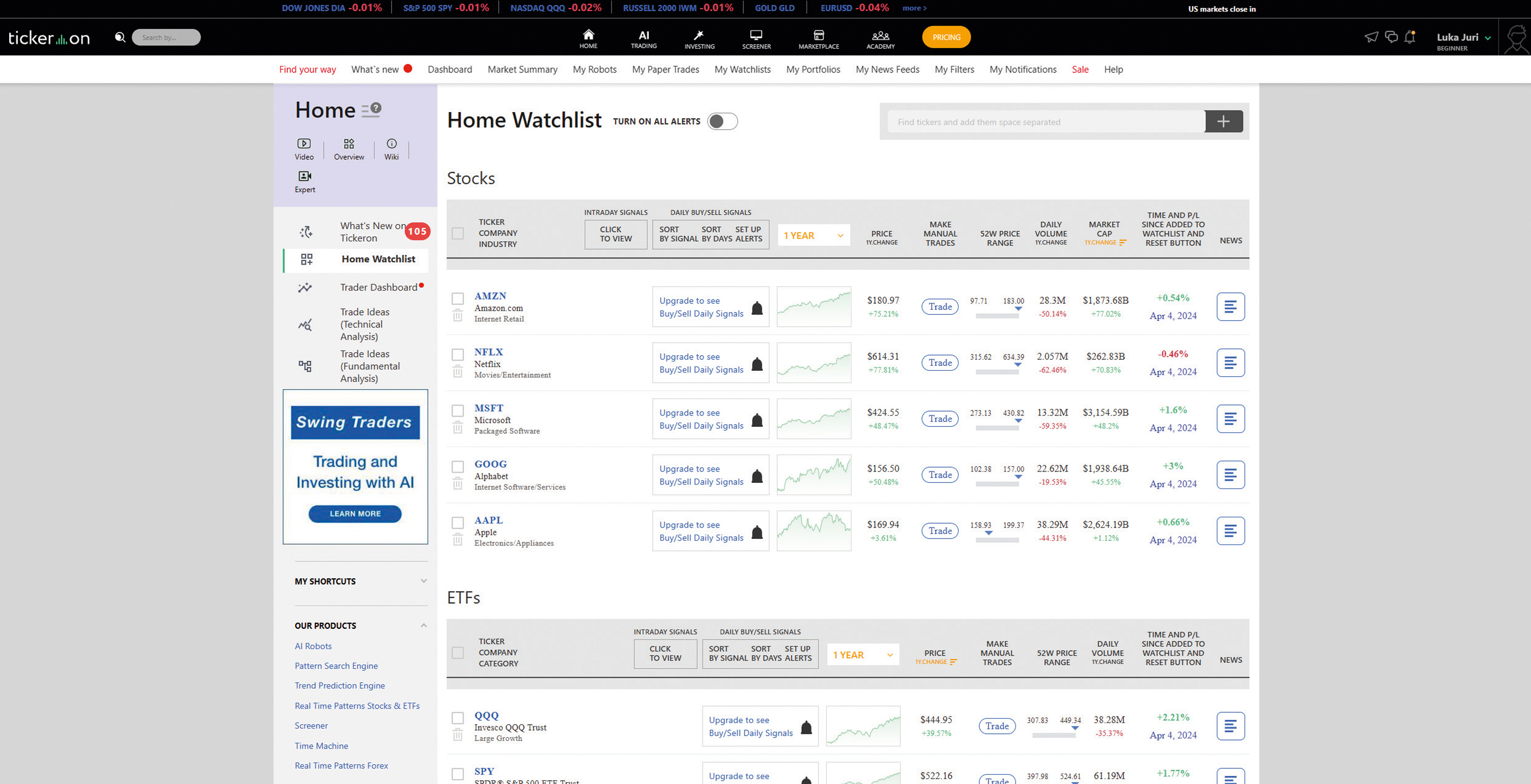1531x784 pixels.
Task: Check the GOOG row checkbox
Action: tap(457, 466)
